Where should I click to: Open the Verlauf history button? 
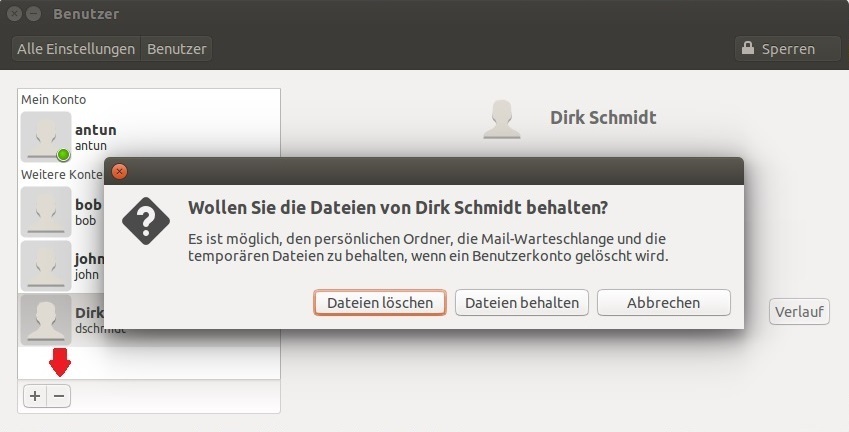point(799,312)
